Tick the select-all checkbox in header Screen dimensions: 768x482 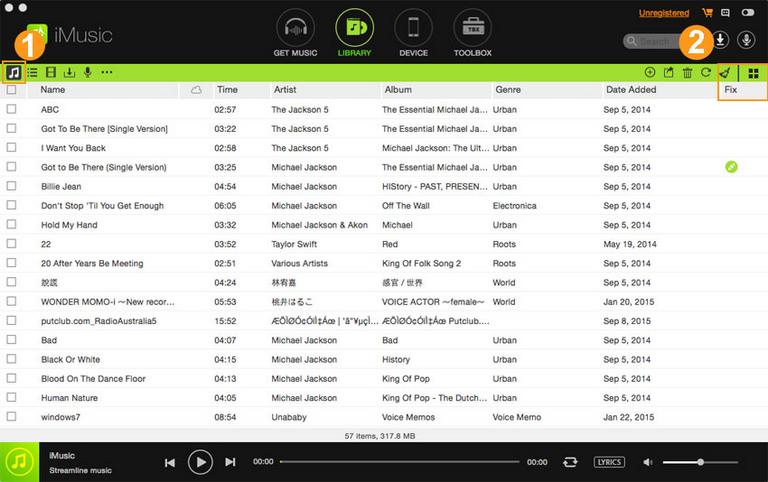tap(11, 90)
